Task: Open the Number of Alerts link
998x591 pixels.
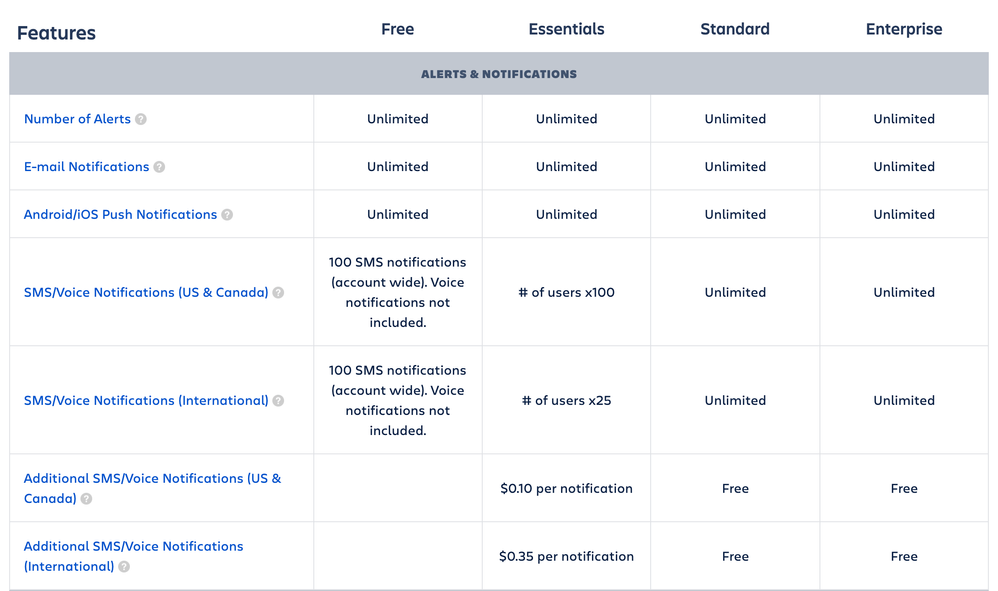Action: (x=77, y=119)
